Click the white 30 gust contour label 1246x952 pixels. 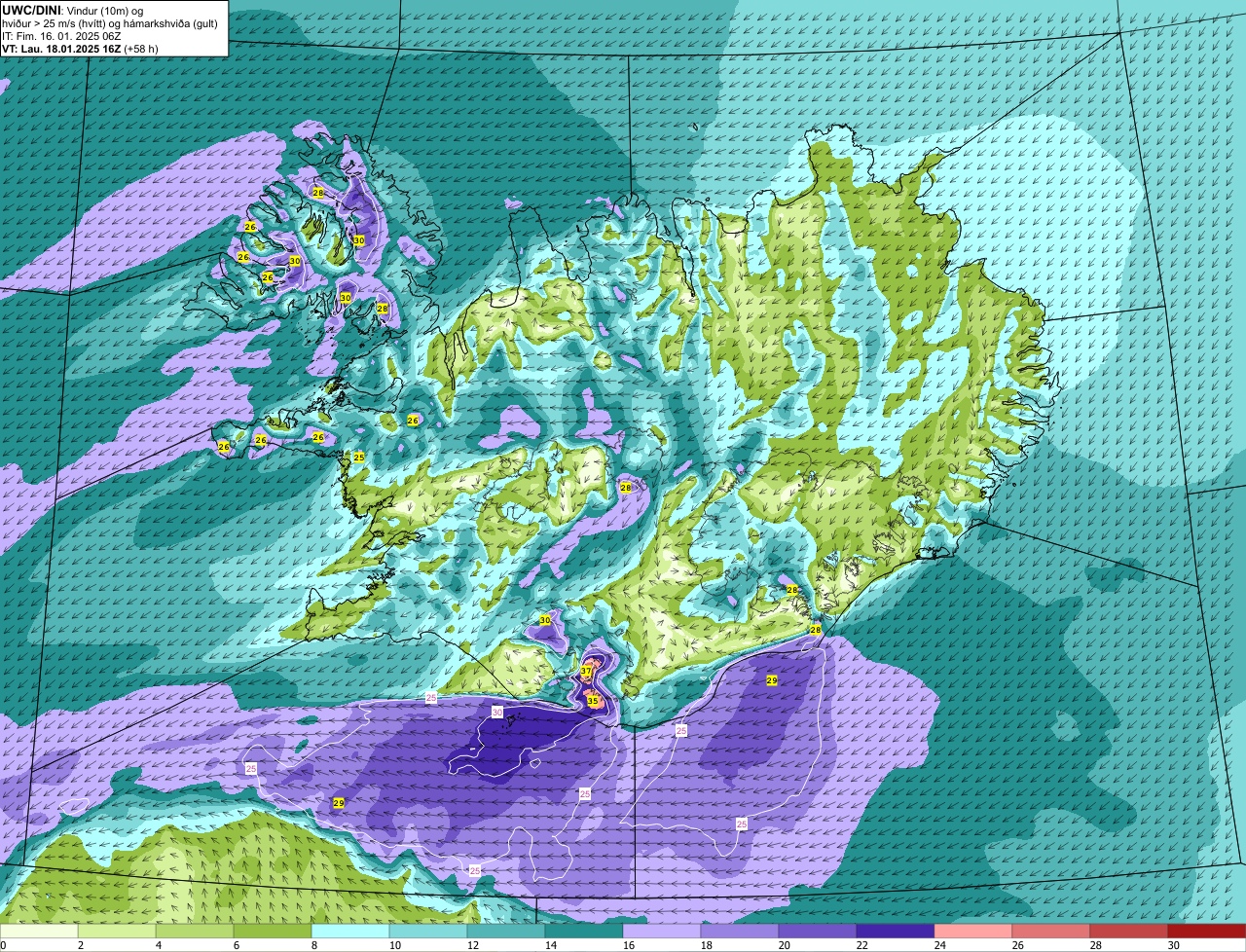click(x=496, y=713)
